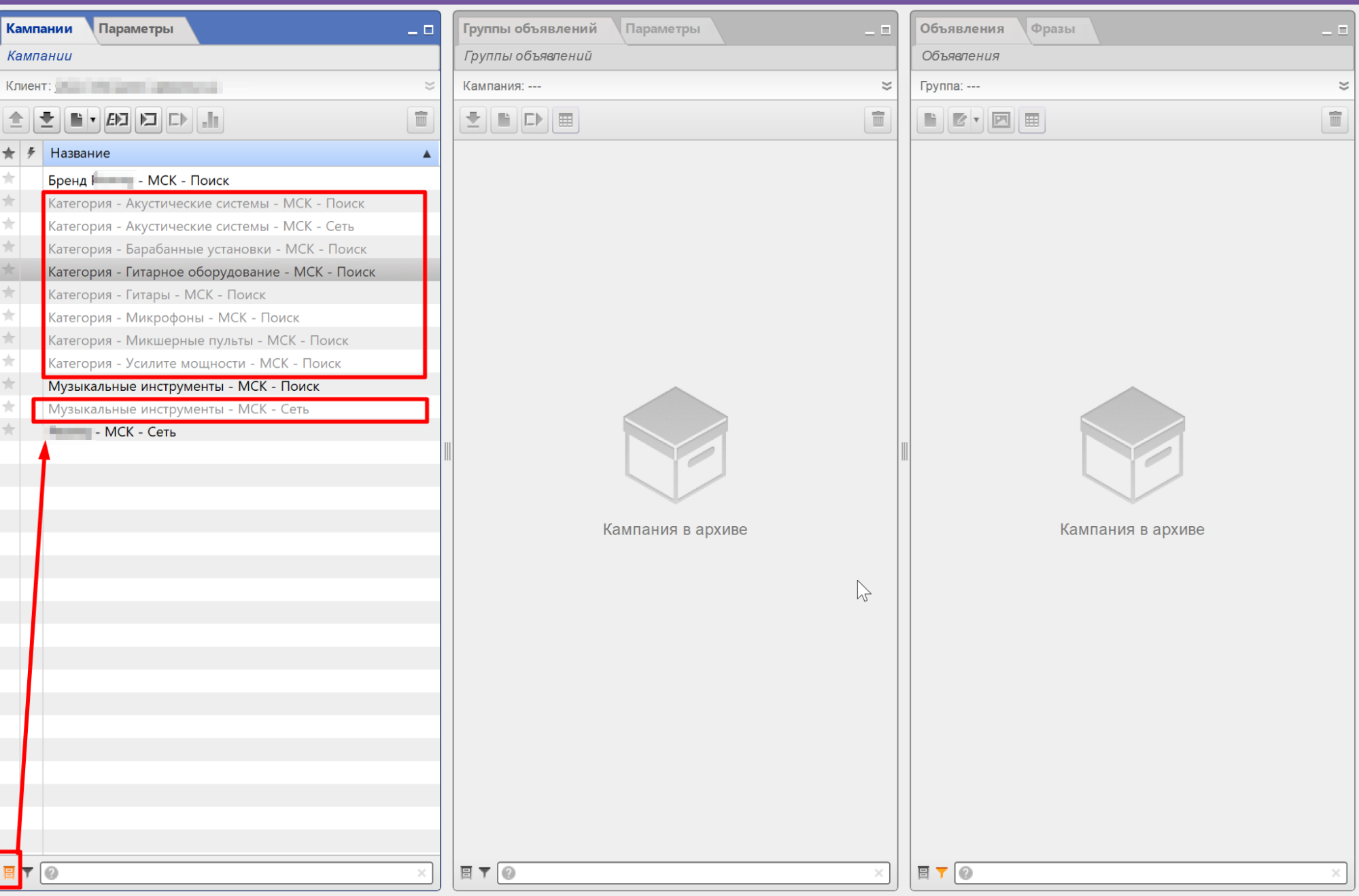The image size is (1359, 896).
Task: Click the campaigns search filter input field
Action: point(235,872)
